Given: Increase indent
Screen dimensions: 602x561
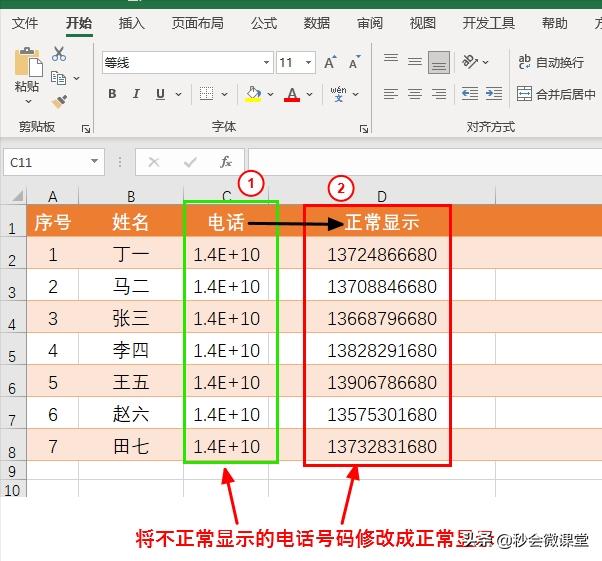Looking at the screenshot, I should 494,94.
